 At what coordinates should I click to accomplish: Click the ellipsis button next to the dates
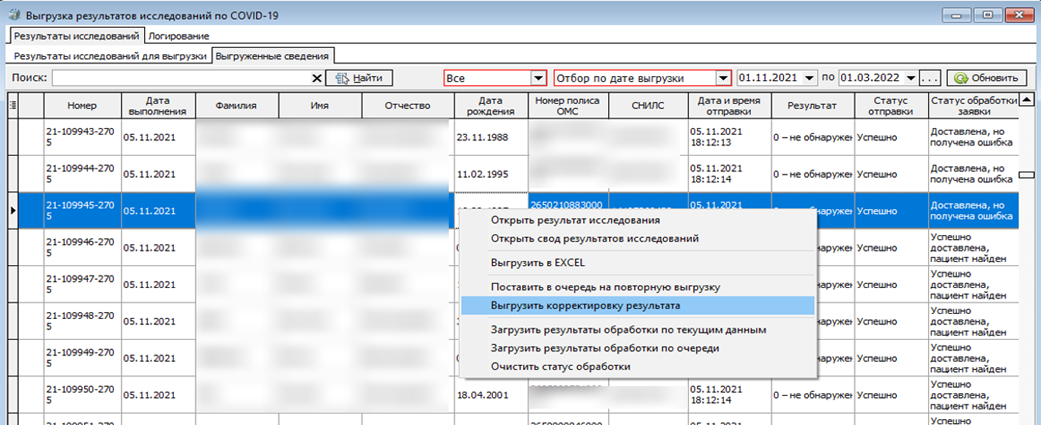930,78
